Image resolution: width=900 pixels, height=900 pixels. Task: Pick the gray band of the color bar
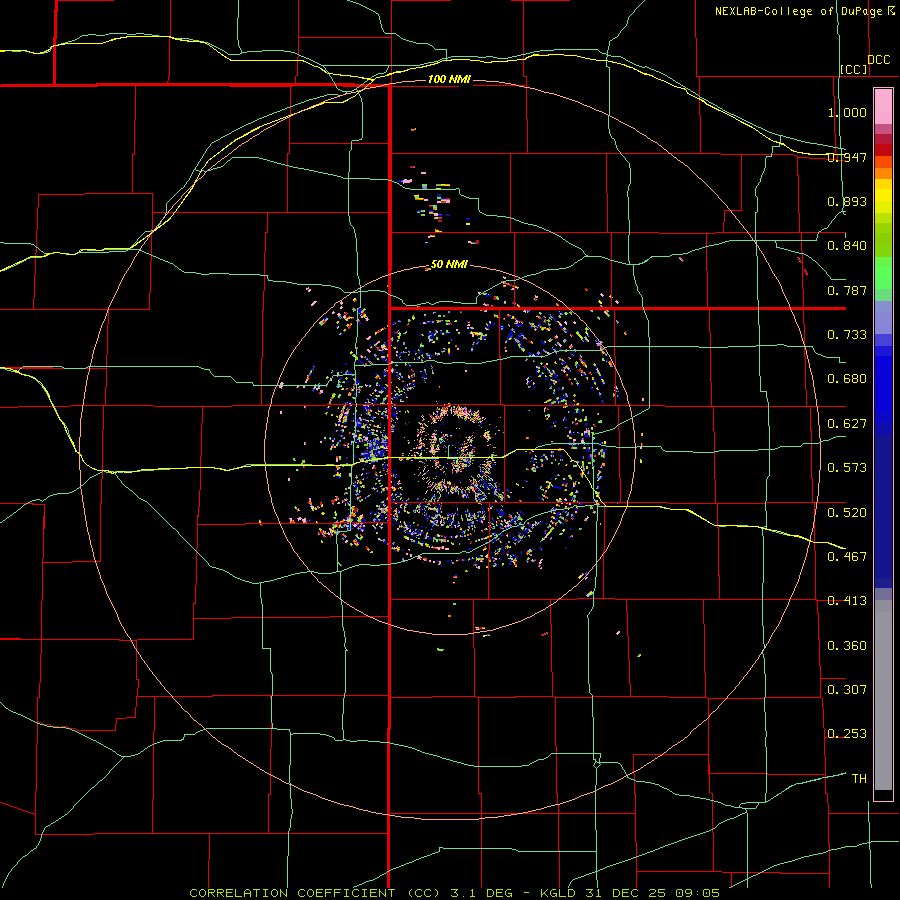click(883, 695)
